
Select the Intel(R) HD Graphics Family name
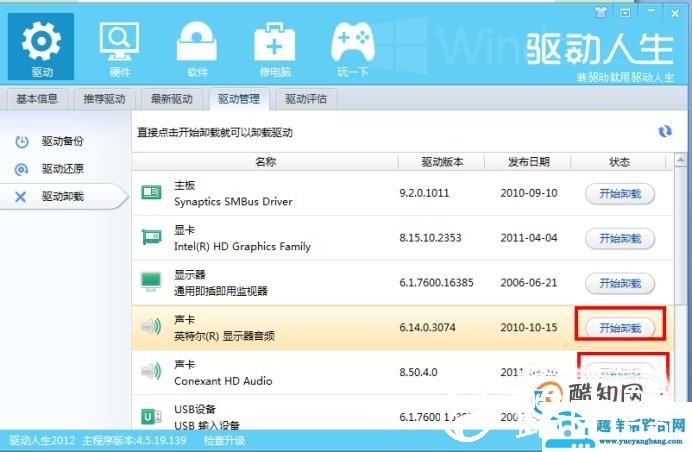coord(242,246)
